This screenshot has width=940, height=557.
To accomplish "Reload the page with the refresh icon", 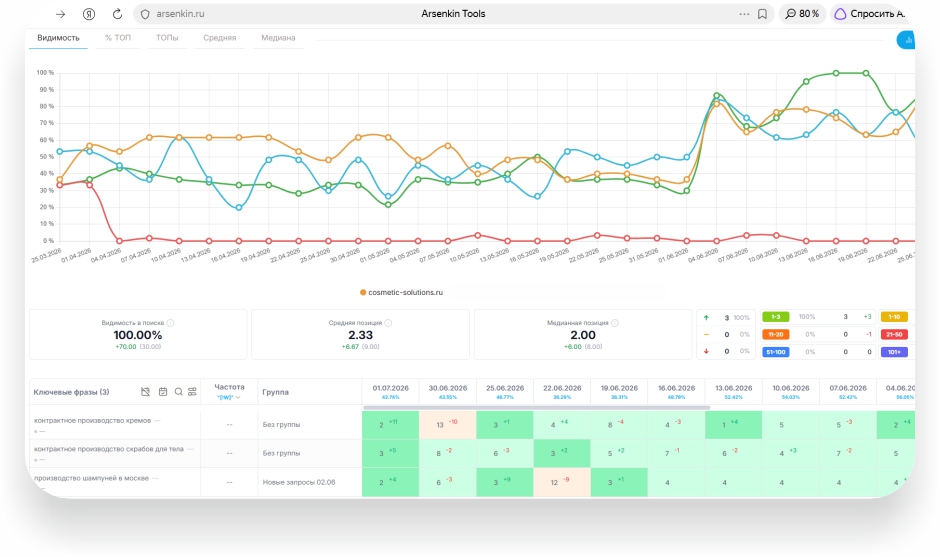I will tap(118, 14).
